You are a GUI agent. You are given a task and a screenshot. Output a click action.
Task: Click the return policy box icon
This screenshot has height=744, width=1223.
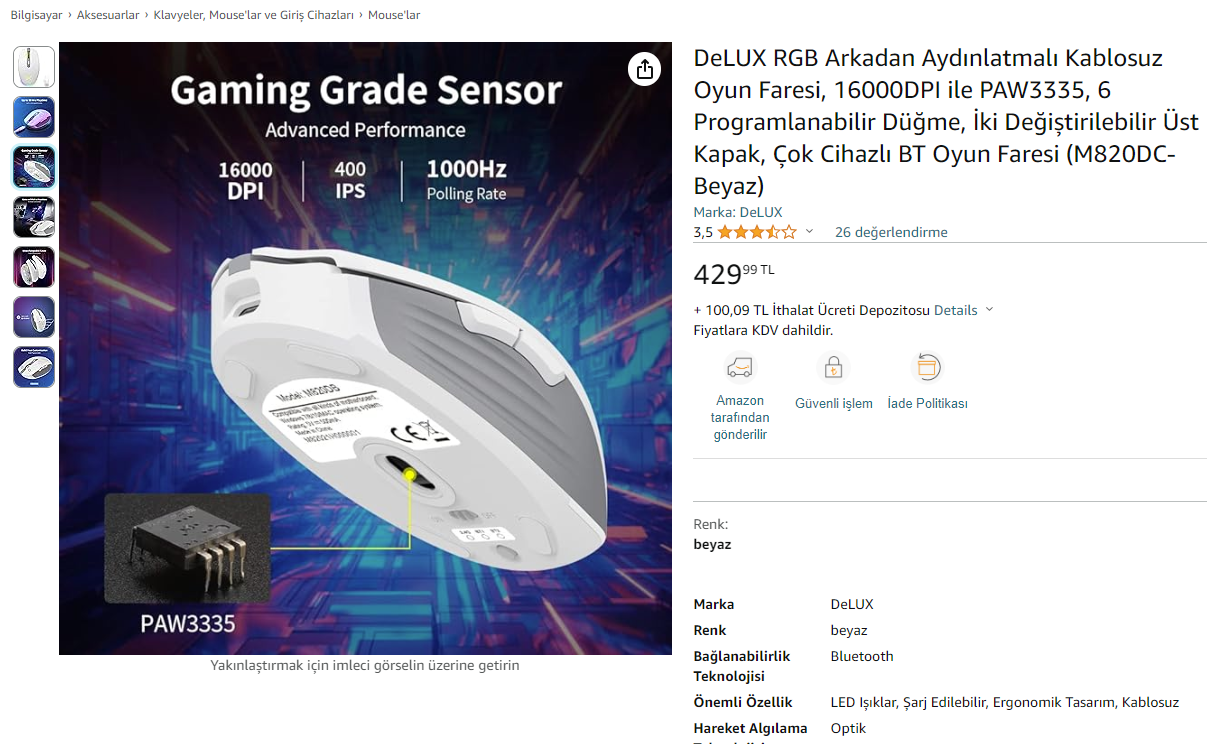927,367
